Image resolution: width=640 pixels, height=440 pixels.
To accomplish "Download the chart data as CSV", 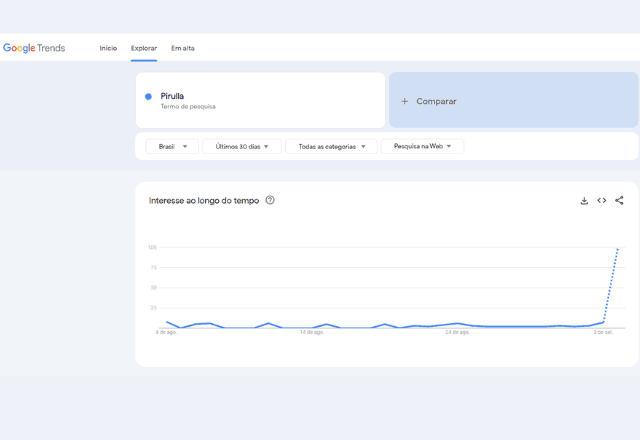I will (584, 200).
